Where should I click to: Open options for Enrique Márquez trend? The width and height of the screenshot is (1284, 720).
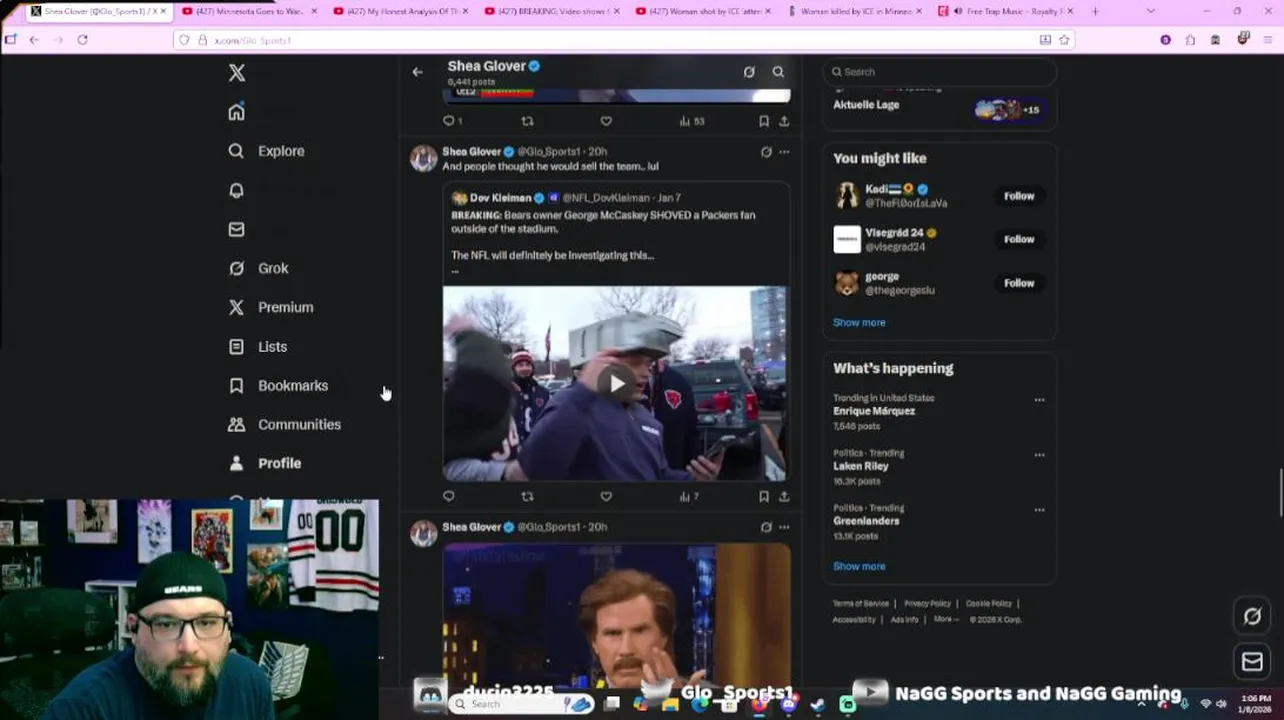tap(1039, 400)
